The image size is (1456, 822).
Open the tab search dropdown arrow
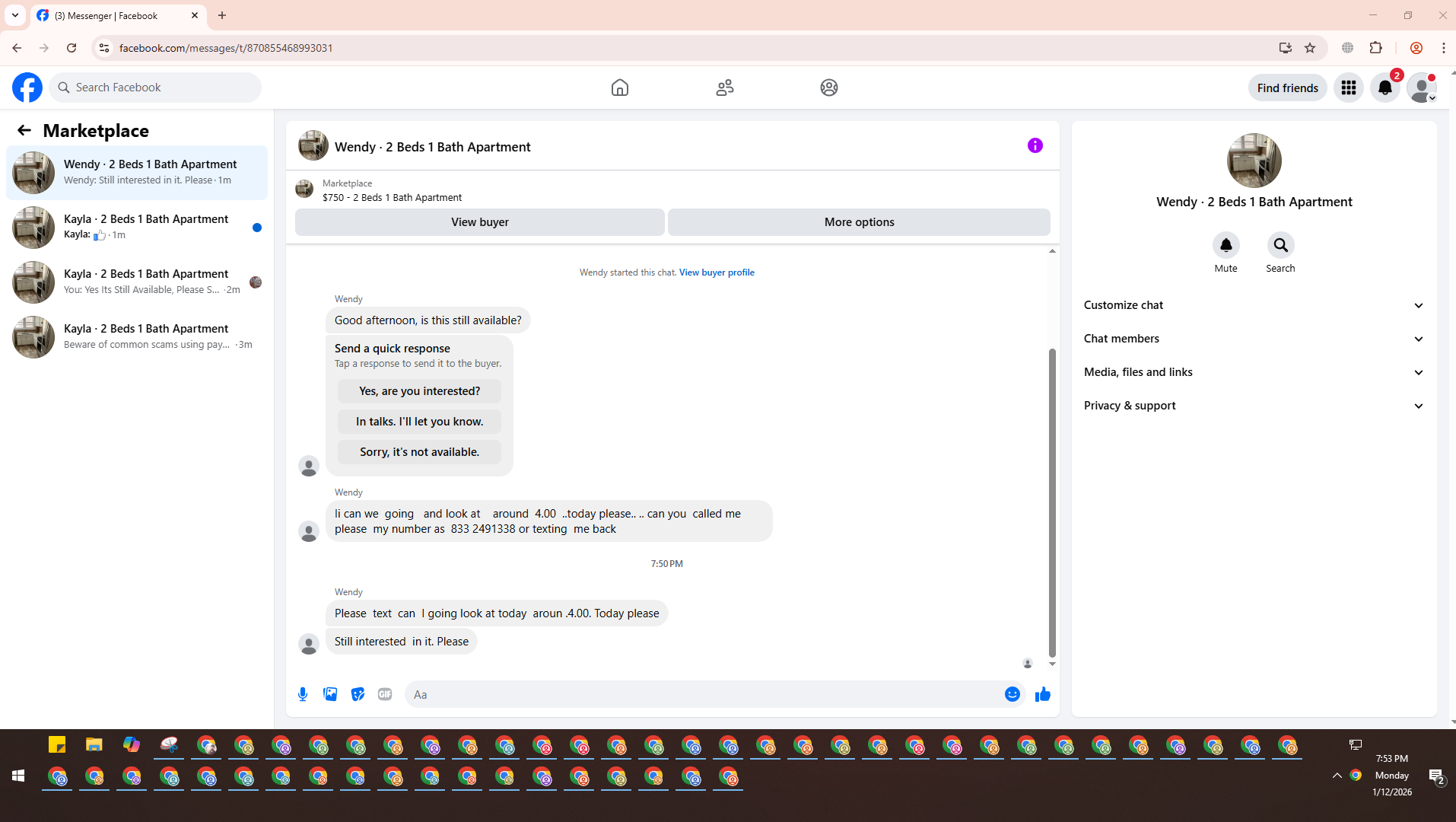coord(15,15)
